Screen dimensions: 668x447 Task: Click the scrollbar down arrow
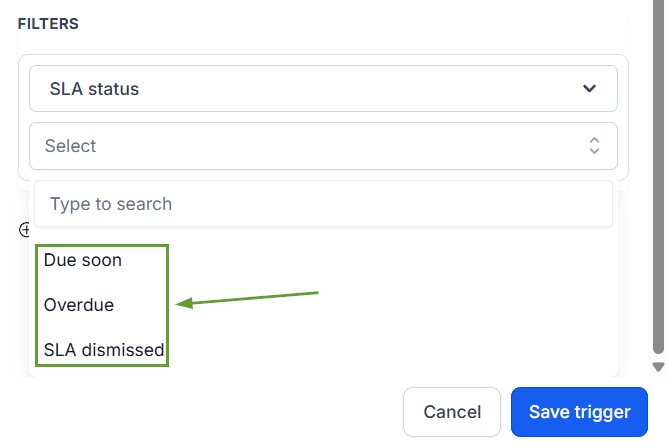tap(659, 367)
